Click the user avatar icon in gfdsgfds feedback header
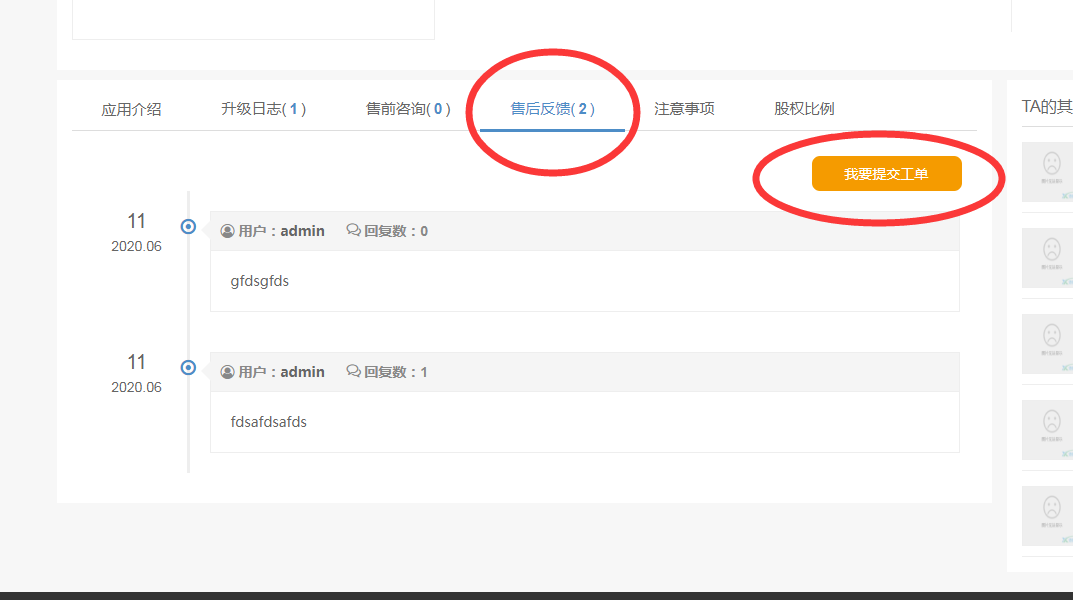The image size is (1073, 600). (227, 231)
